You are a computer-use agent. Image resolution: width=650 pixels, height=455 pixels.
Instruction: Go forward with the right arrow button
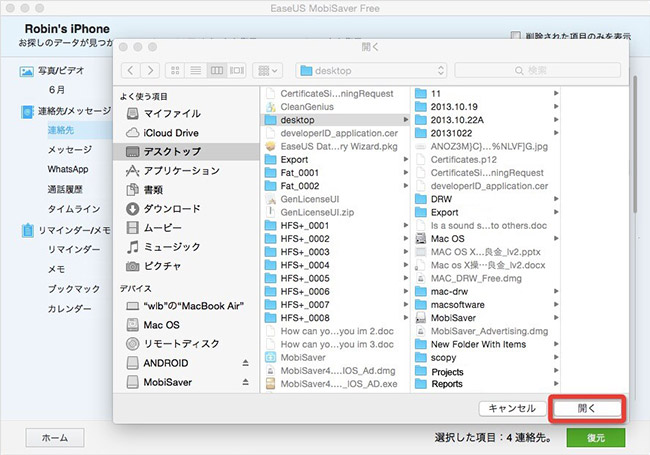150,70
